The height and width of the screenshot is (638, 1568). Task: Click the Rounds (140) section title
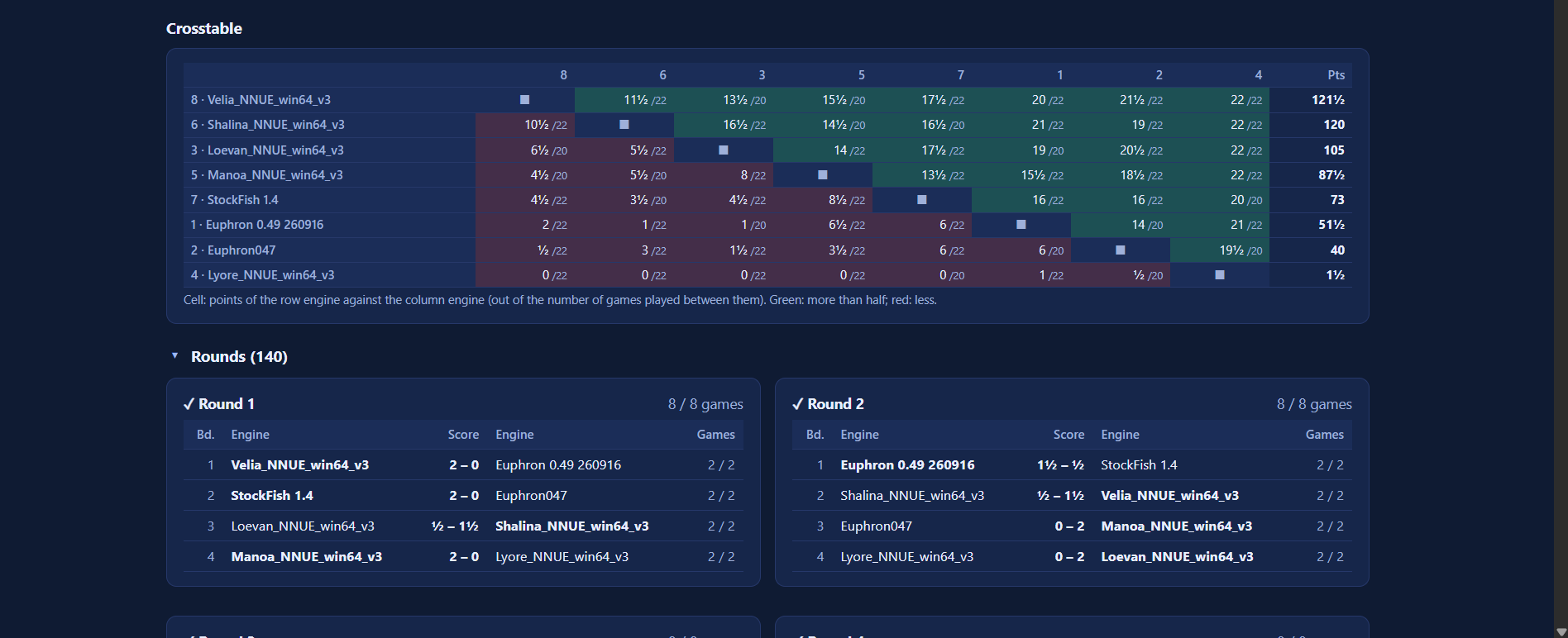(239, 357)
